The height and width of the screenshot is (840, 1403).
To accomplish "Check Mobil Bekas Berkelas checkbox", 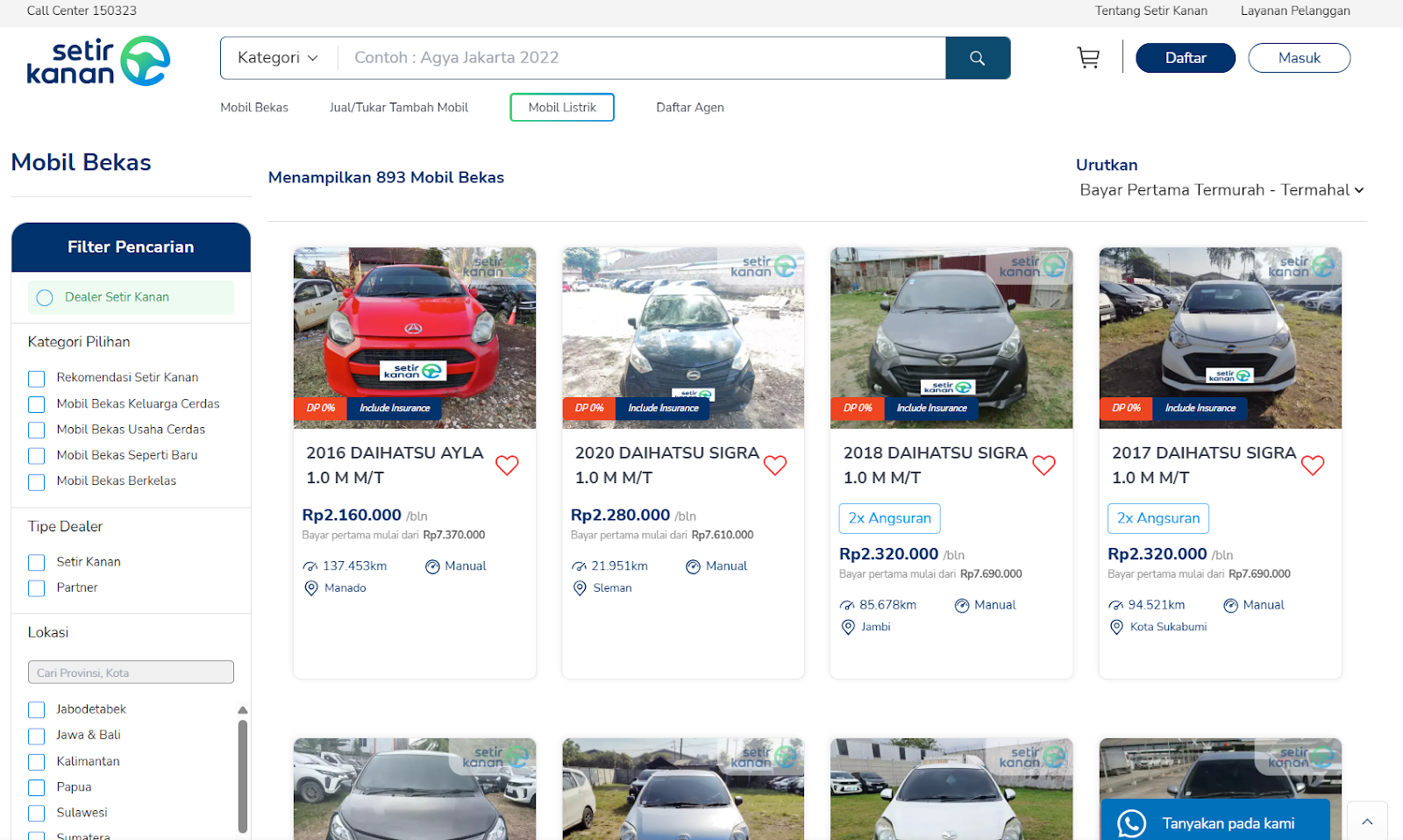I will tap(36, 482).
